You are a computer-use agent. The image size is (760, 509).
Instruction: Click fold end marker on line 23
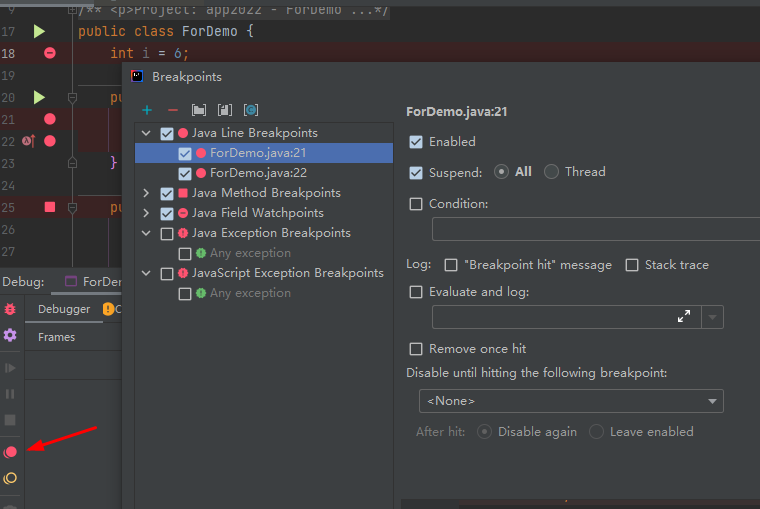point(72,163)
